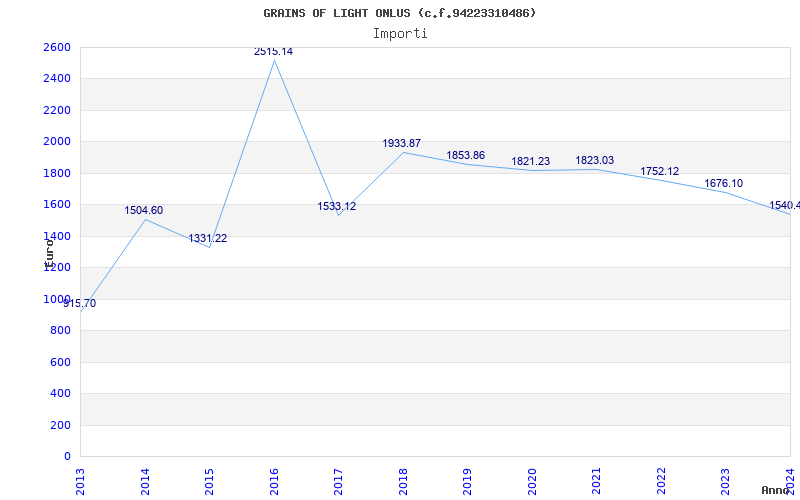Click the 2016 year on x-axis
This screenshot has height=500, width=800.
(274, 478)
